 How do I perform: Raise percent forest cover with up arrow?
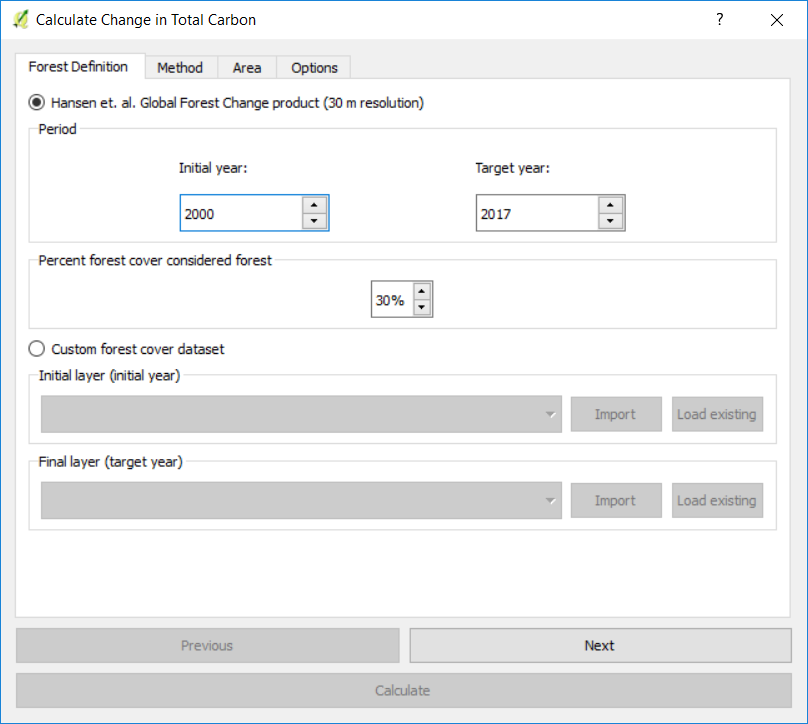(x=422, y=292)
